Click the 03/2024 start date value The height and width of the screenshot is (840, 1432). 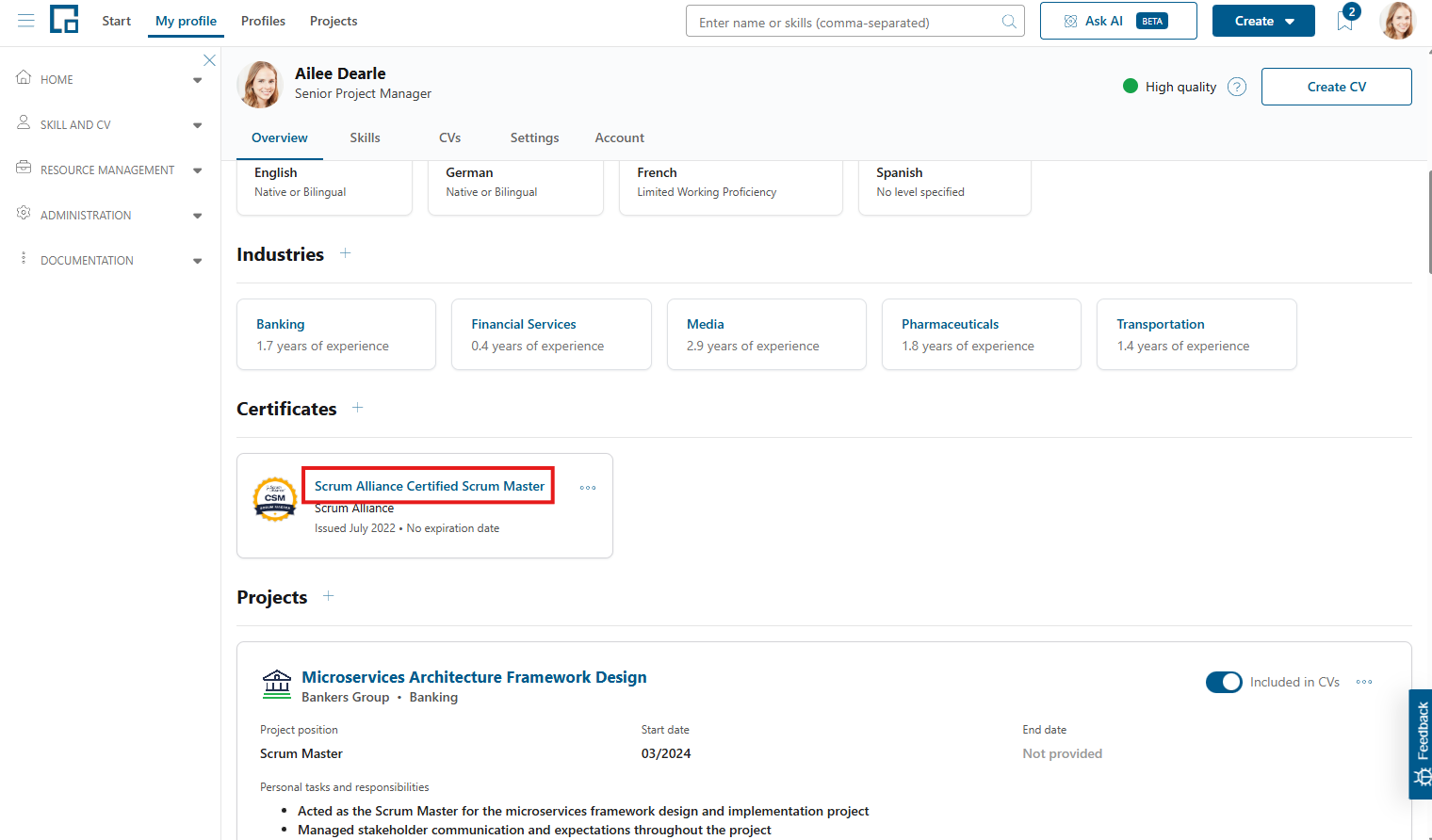pos(666,753)
